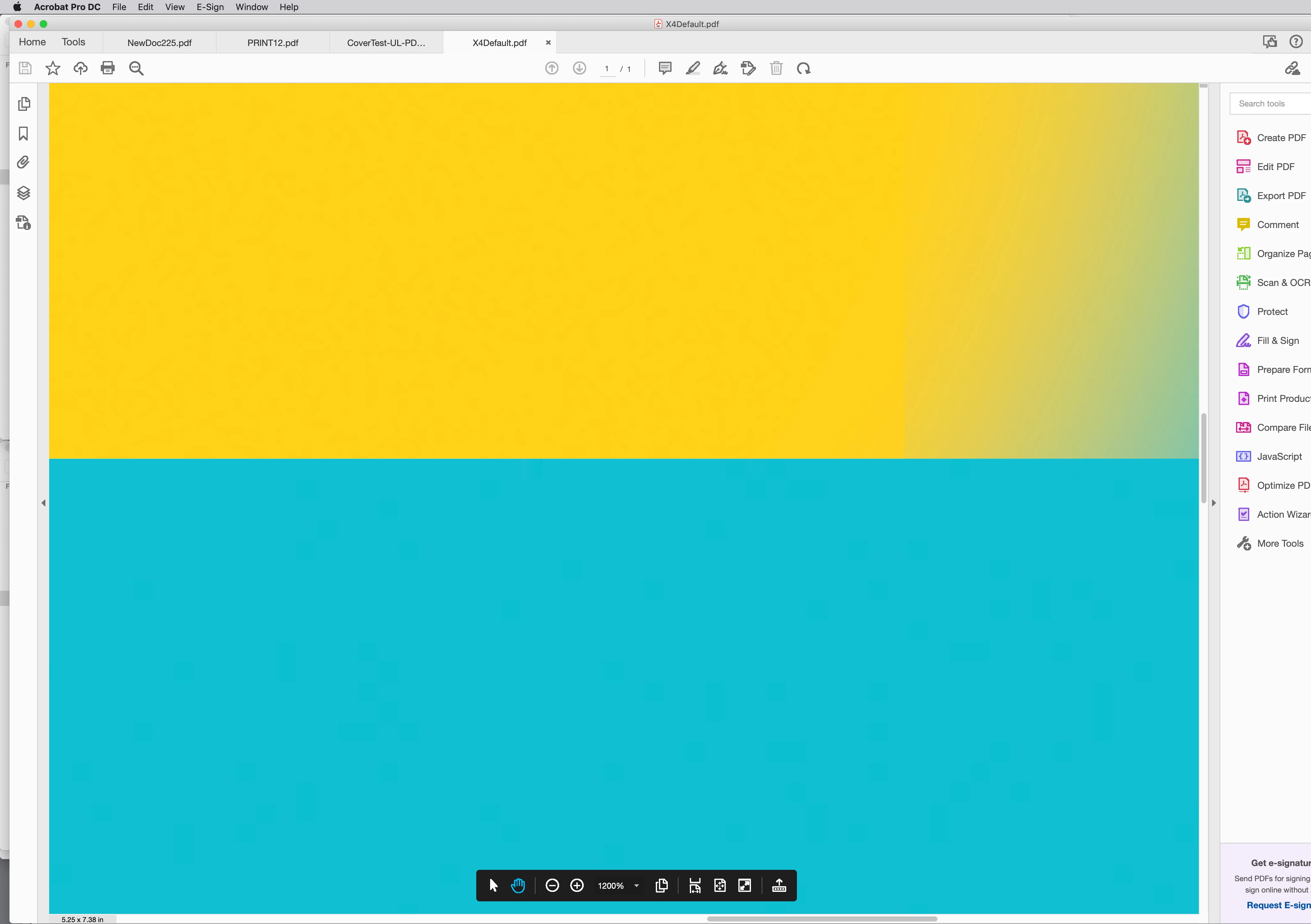1311x924 pixels.
Task: Click the Highlight text tool
Action: pos(693,68)
